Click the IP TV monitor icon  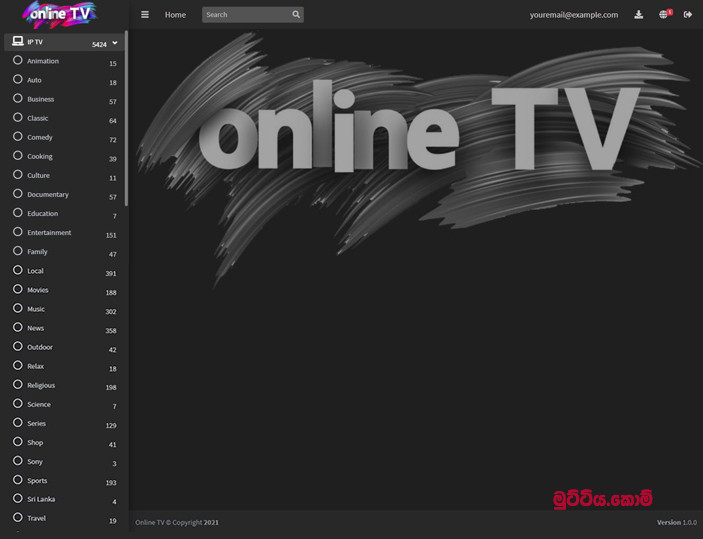pyautogui.click(x=18, y=41)
